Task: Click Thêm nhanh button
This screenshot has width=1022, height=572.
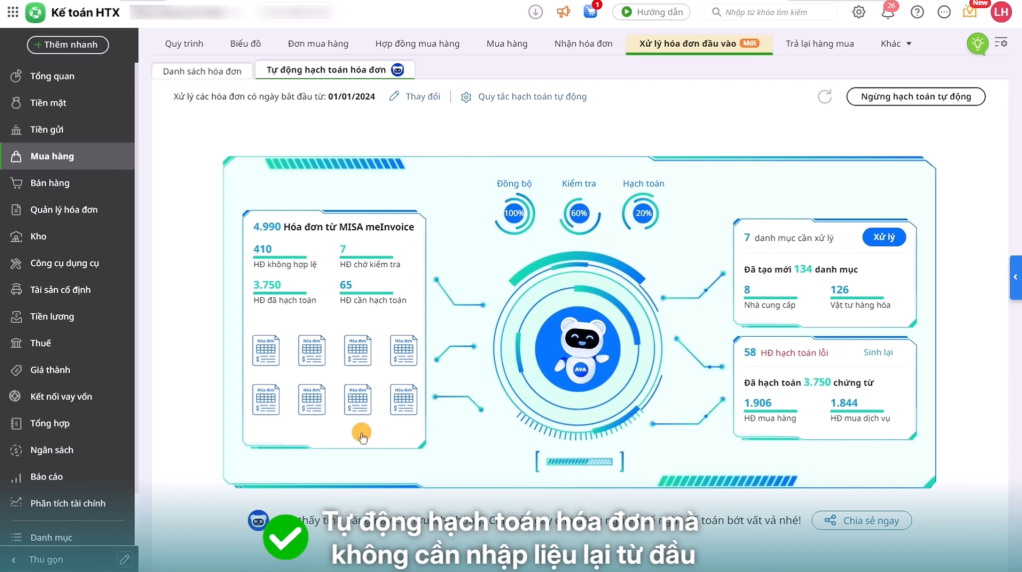Action: (68, 44)
